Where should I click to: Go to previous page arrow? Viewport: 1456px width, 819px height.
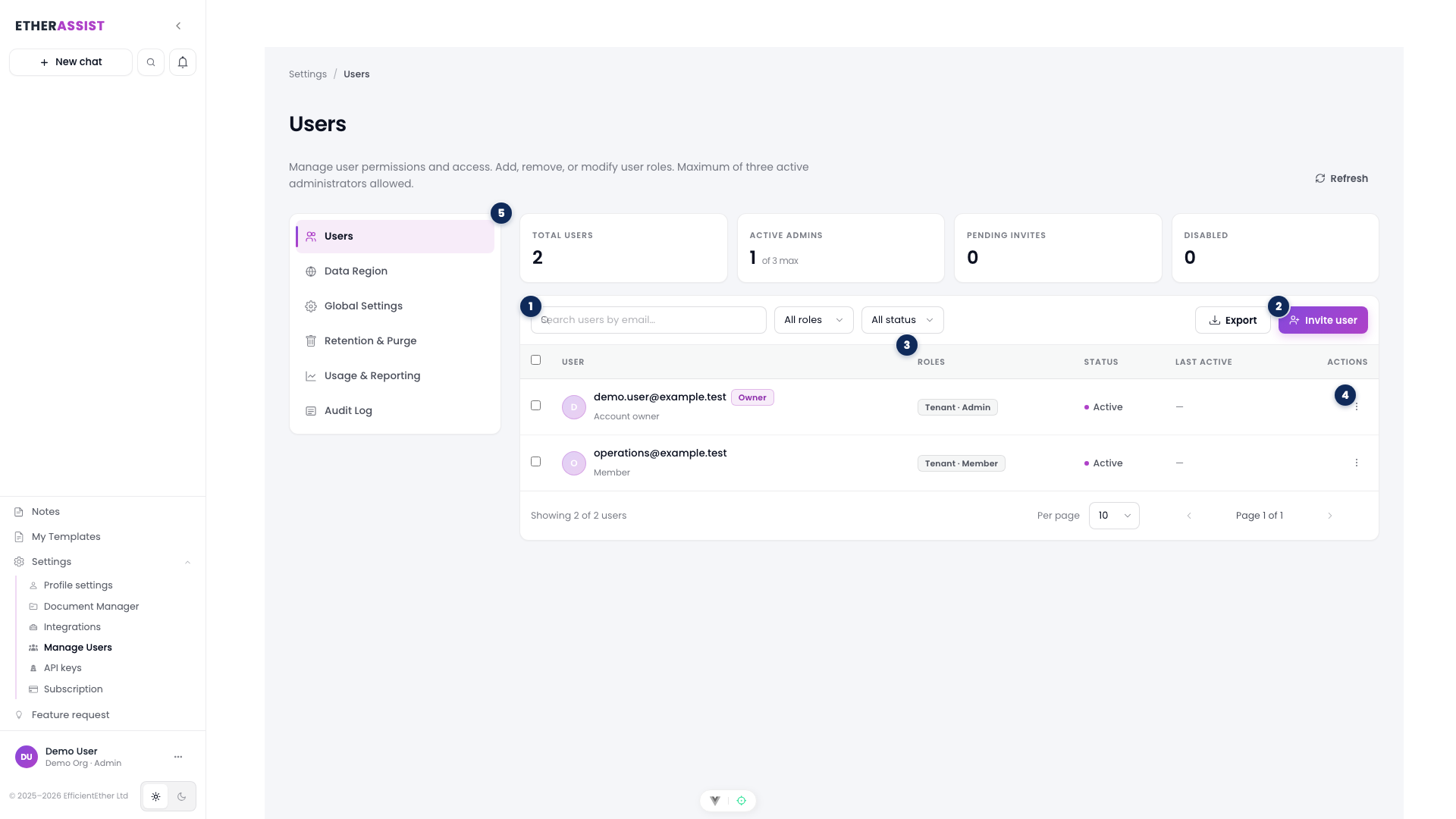click(1189, 516)
